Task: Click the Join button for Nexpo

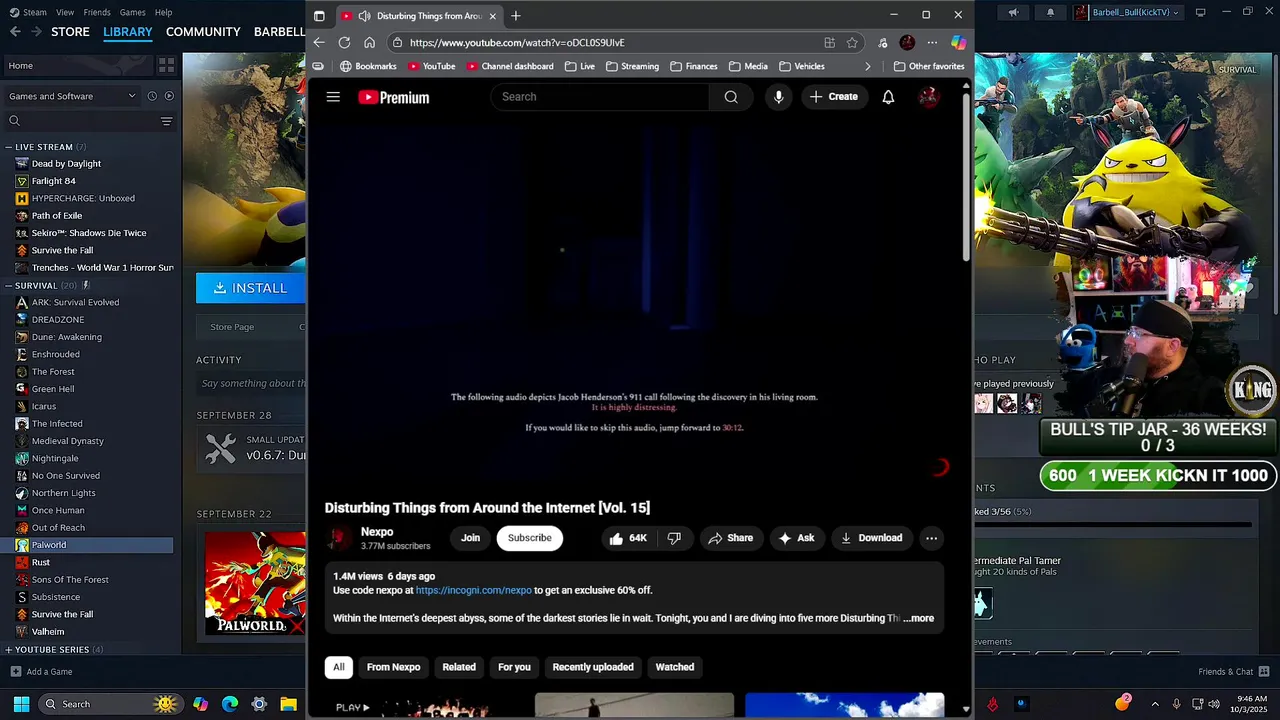Action: pyautogui.click(x=470, y=538)
